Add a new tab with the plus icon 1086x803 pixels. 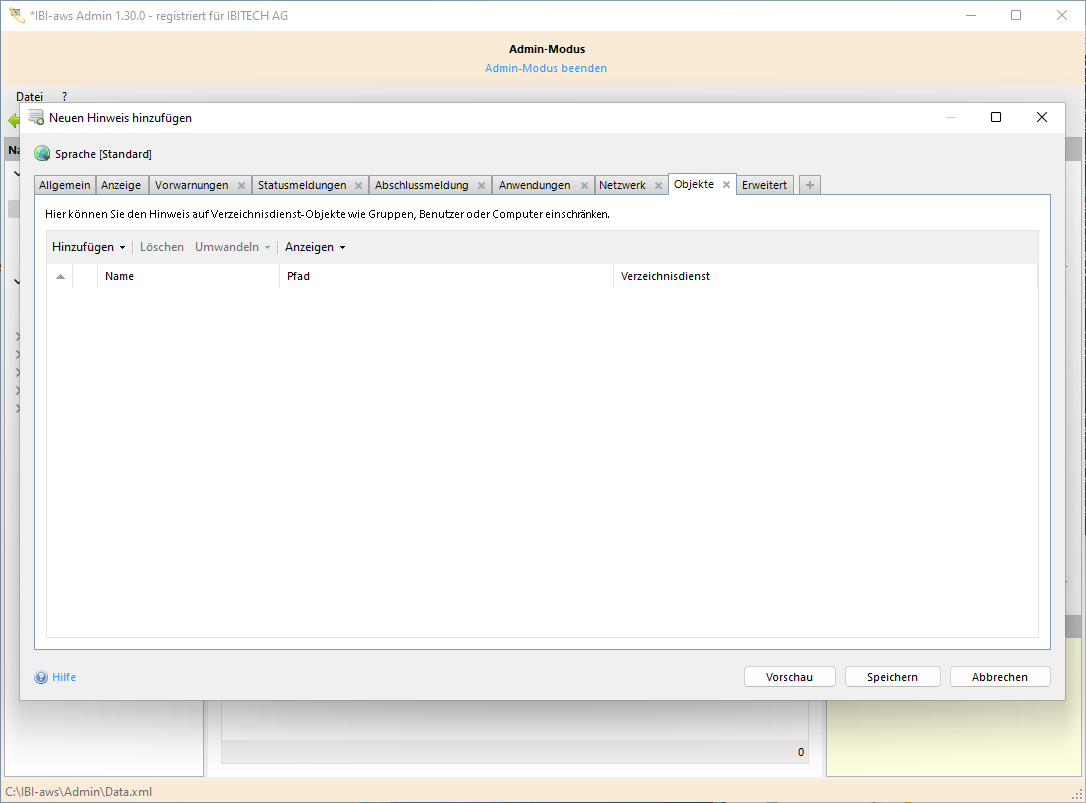[809, 185]
